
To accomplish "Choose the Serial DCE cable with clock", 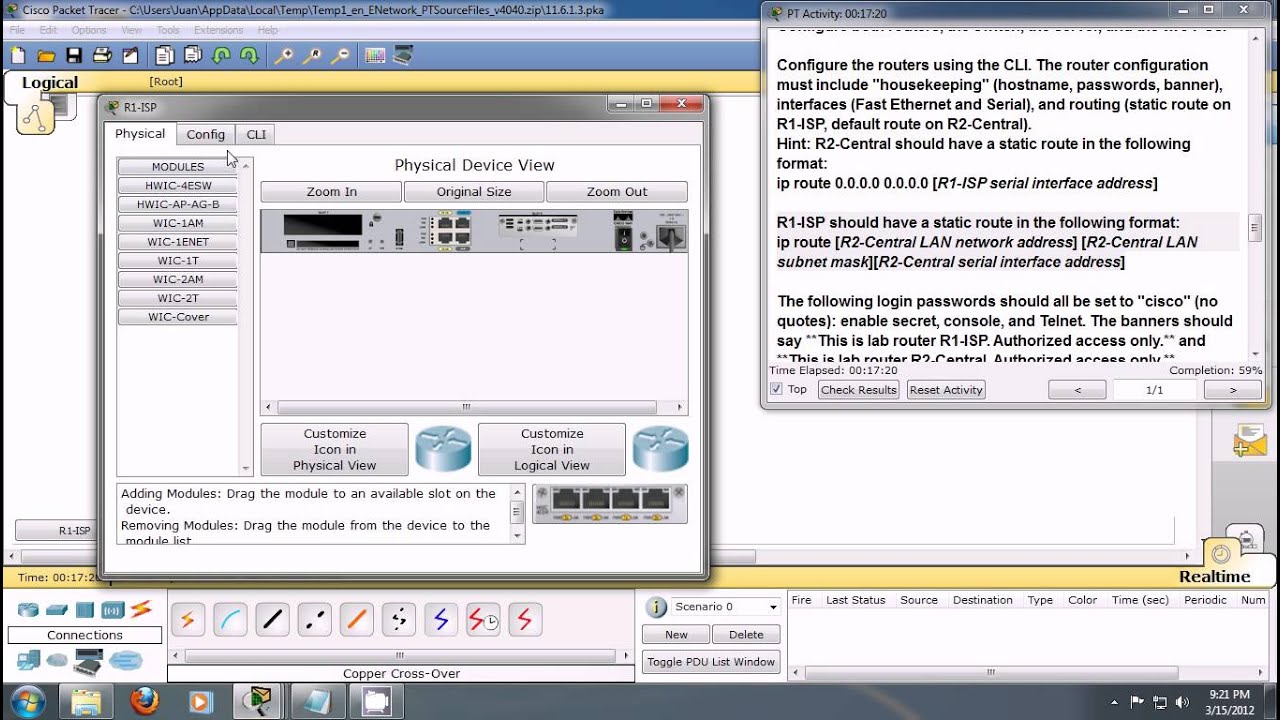I will [484, 620].
